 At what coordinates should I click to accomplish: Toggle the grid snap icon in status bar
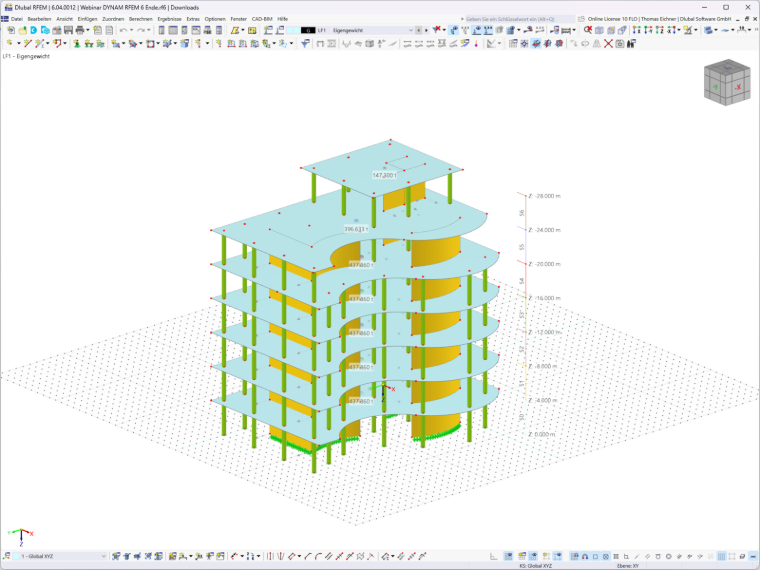574,556
